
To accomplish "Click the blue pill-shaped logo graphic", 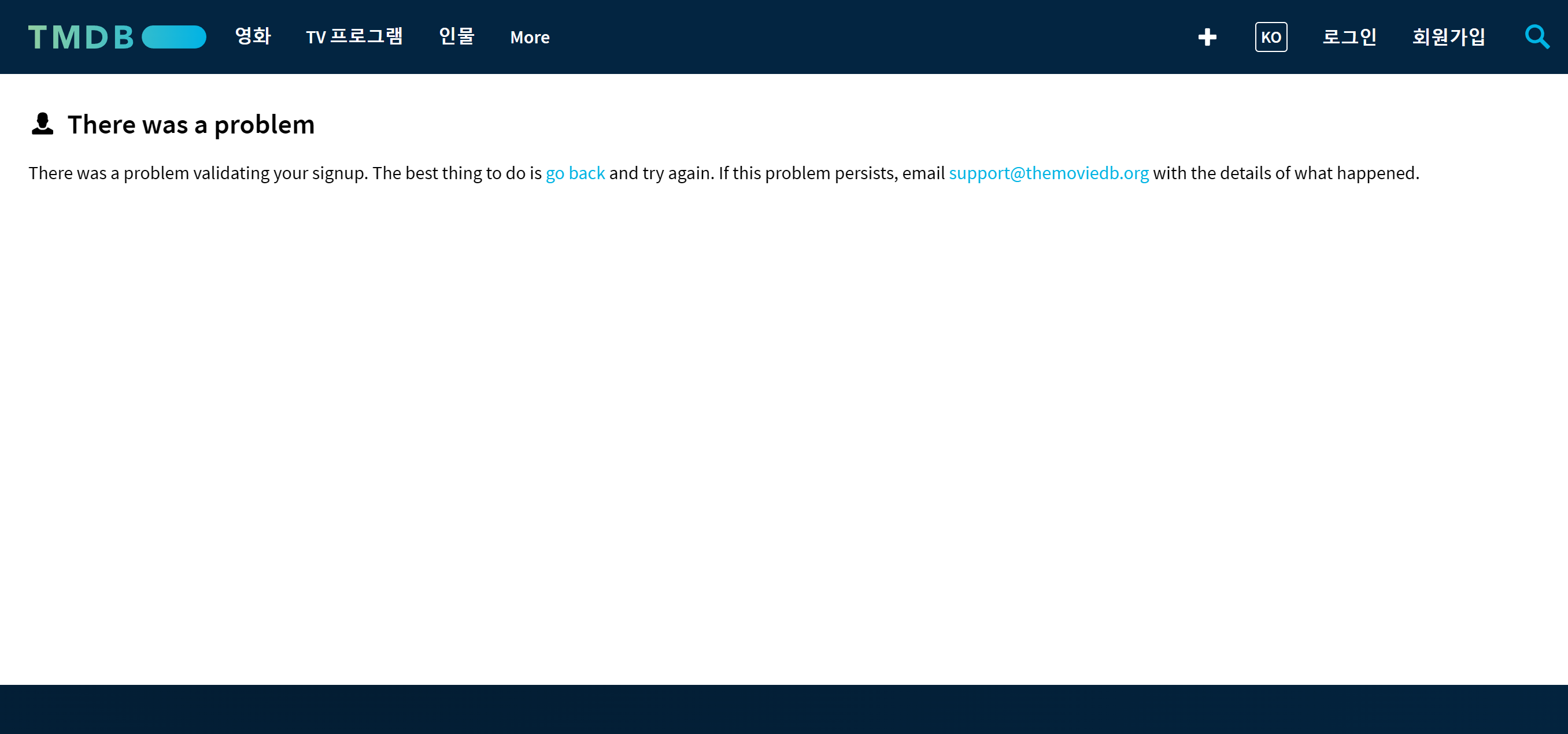I will (174, 37).
